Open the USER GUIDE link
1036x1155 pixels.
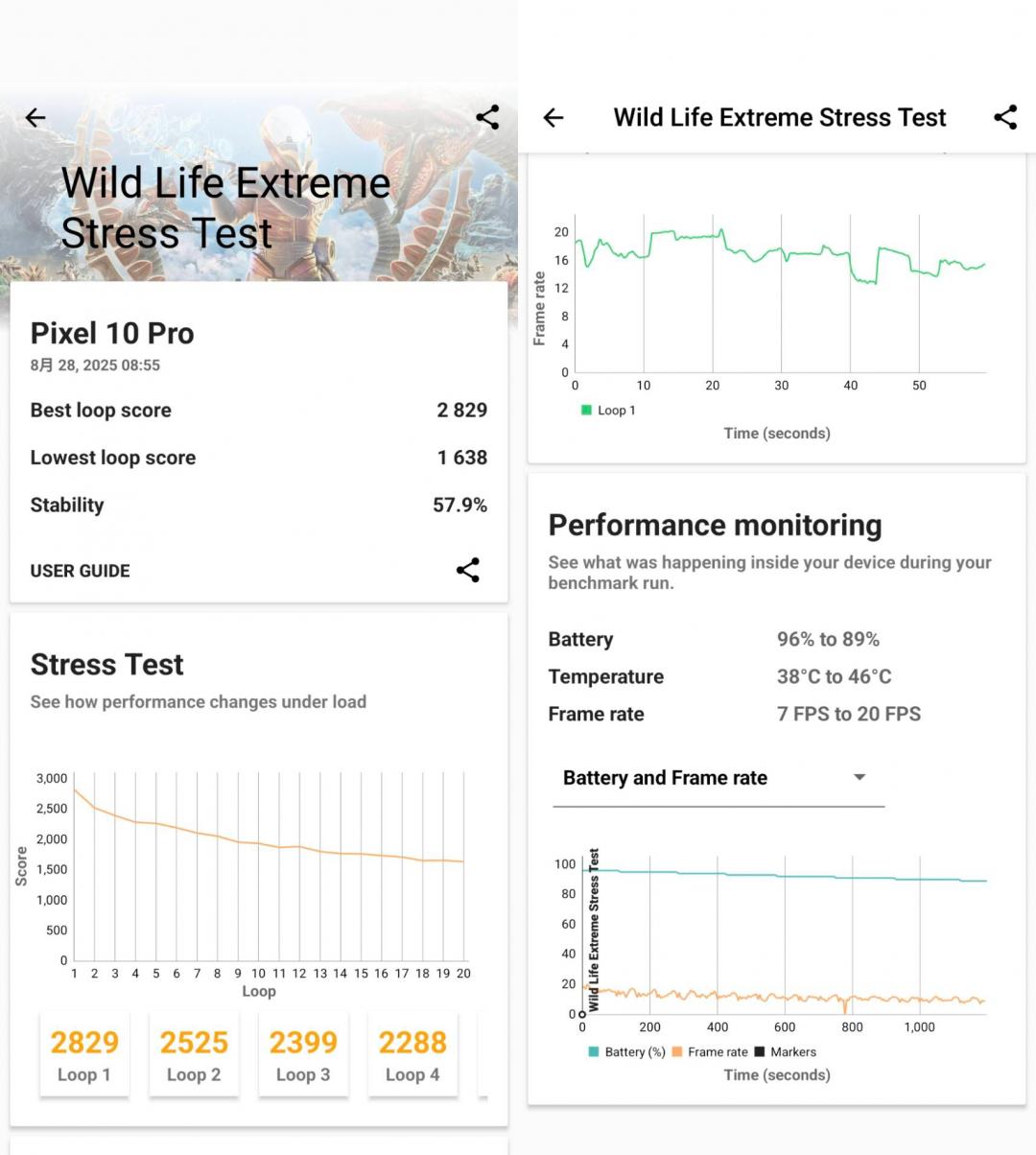pyautogui.click(x=80, y=571)
